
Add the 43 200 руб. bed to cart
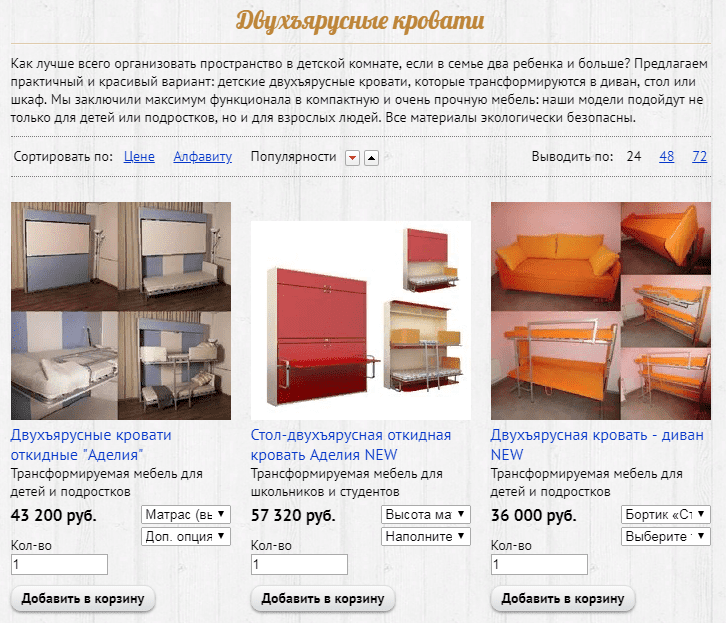click(x=83, y=598)
